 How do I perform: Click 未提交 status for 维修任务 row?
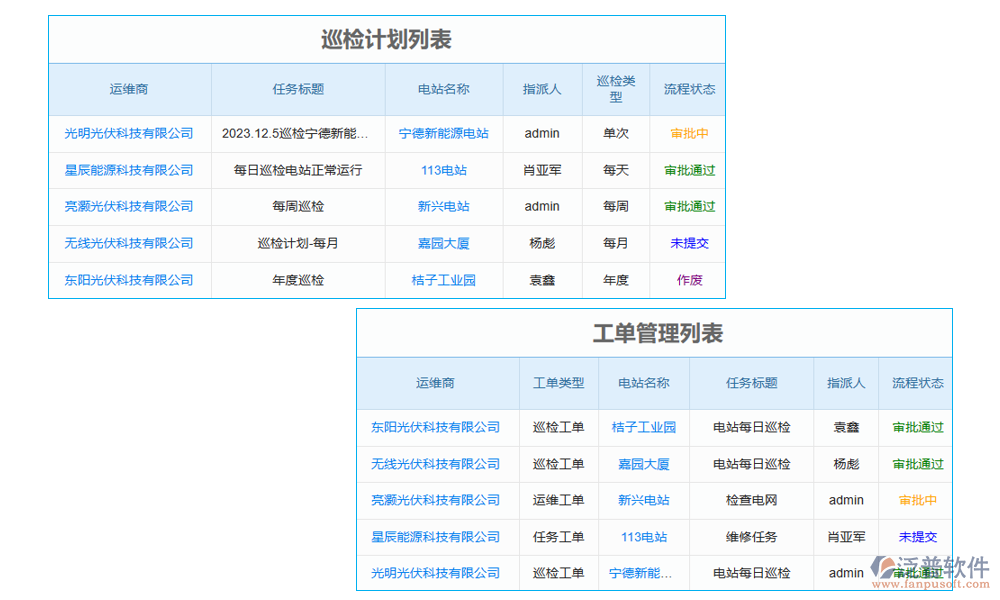tap(917, 537)
